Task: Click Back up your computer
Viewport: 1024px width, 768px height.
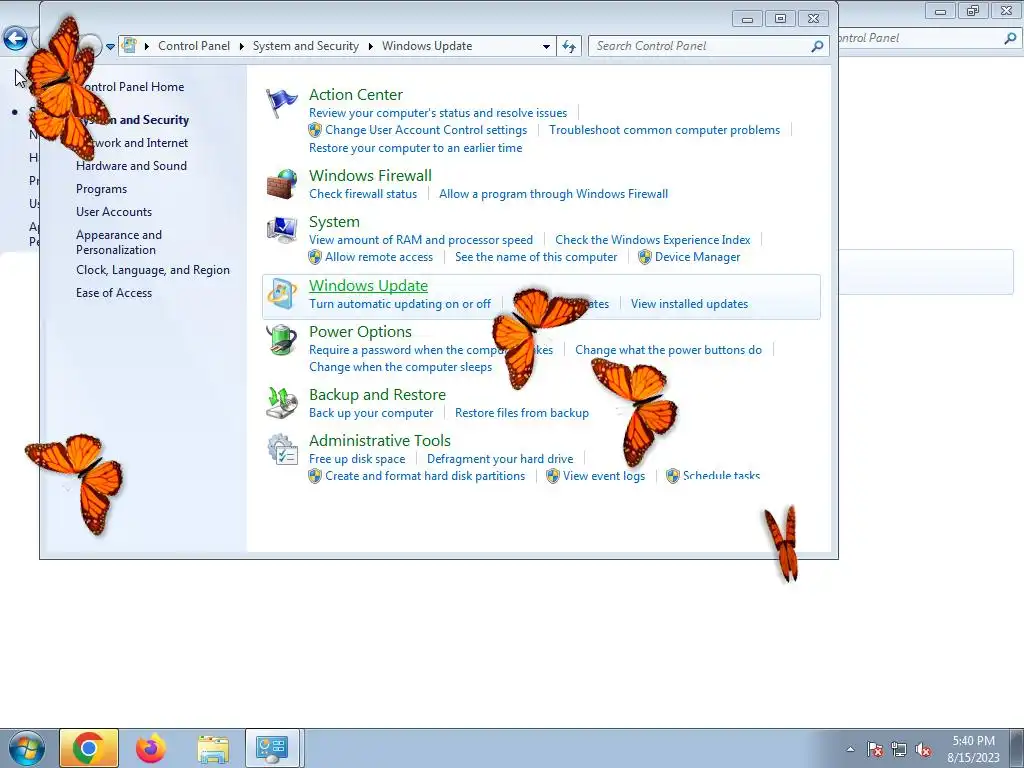Action: tap(371, 413)
